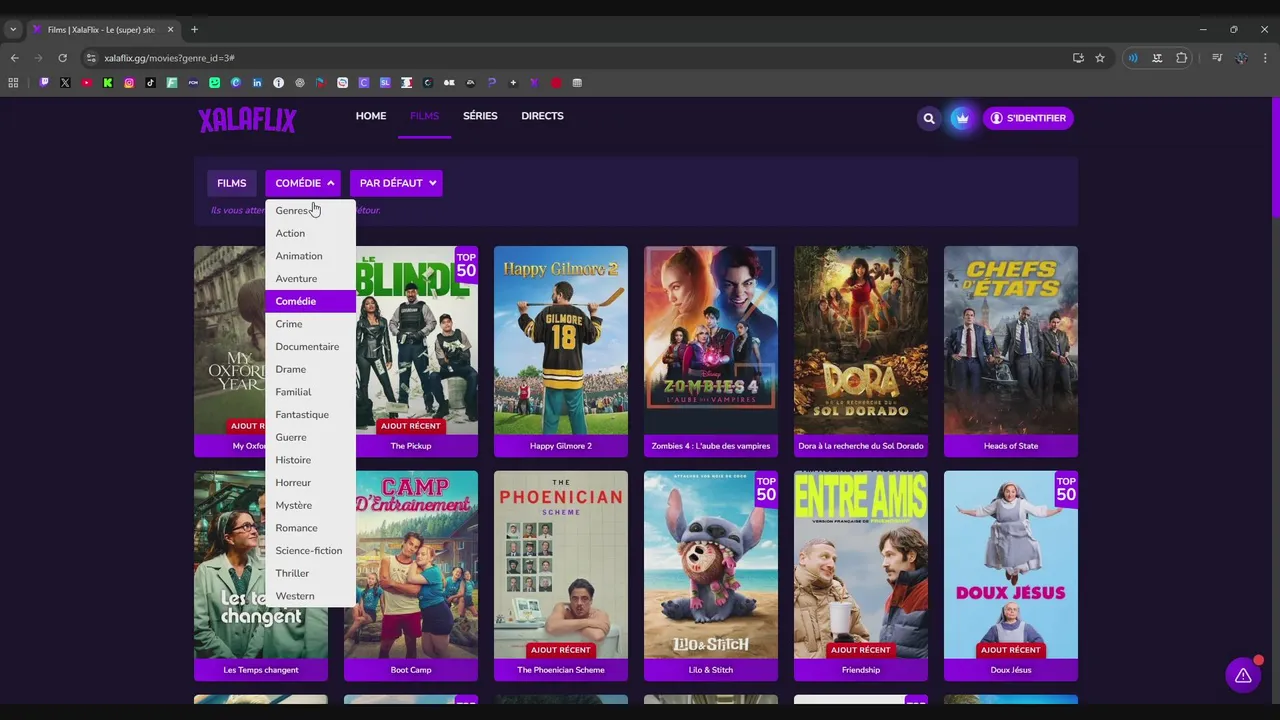Viewport: 1280px width, 720px height.
Task: Open The Phoenician Scheme poster
Action: (x=561, y=565)
